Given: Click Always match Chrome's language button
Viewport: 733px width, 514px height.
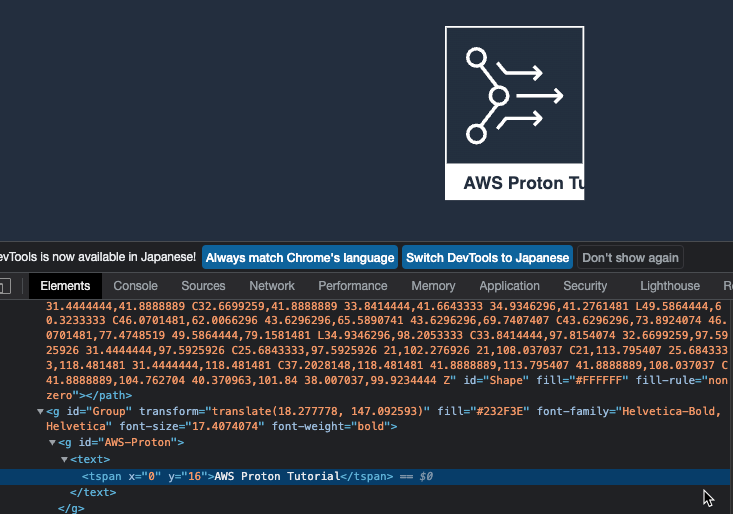Looking at the screenshot, I should click(x=300, y=257).
